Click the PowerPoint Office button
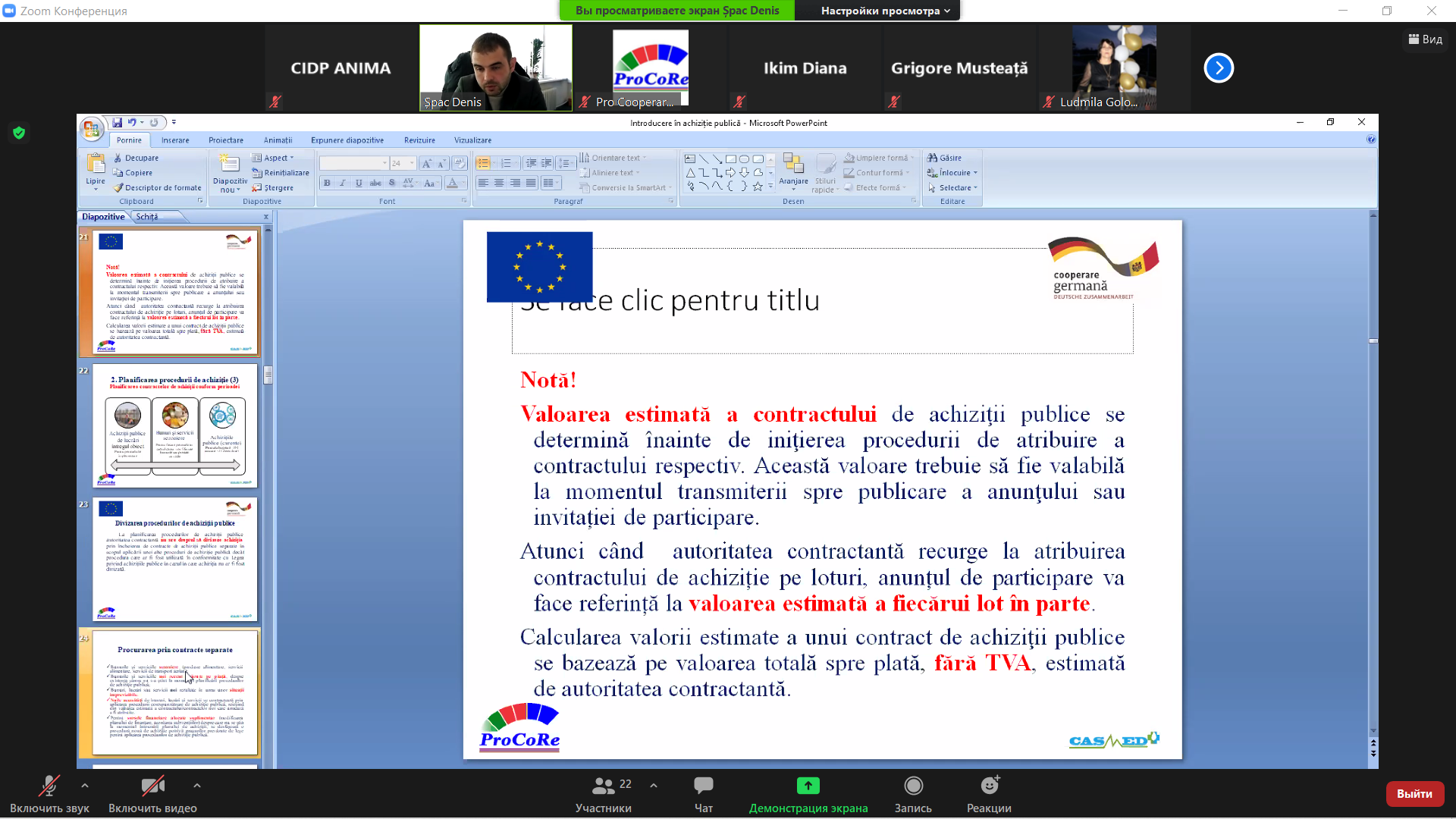The image size is (1456, 819). click(x=92, y=129)
